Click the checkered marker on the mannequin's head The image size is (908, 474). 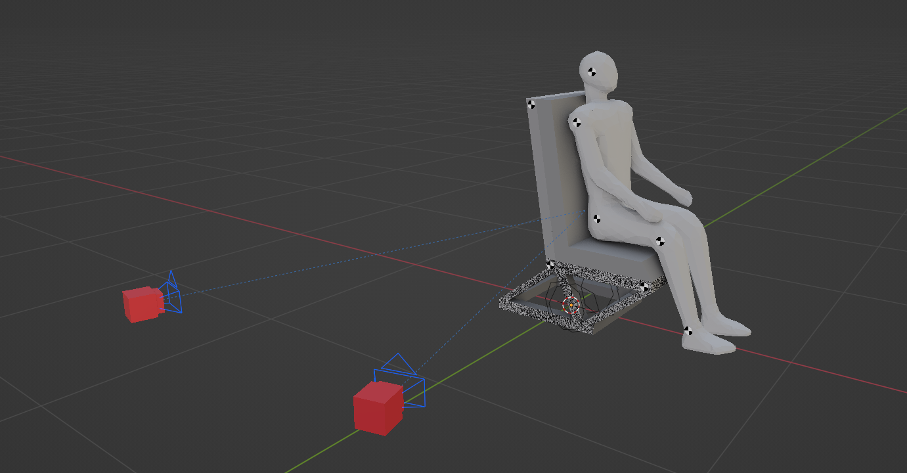click(x=591, y=72)
